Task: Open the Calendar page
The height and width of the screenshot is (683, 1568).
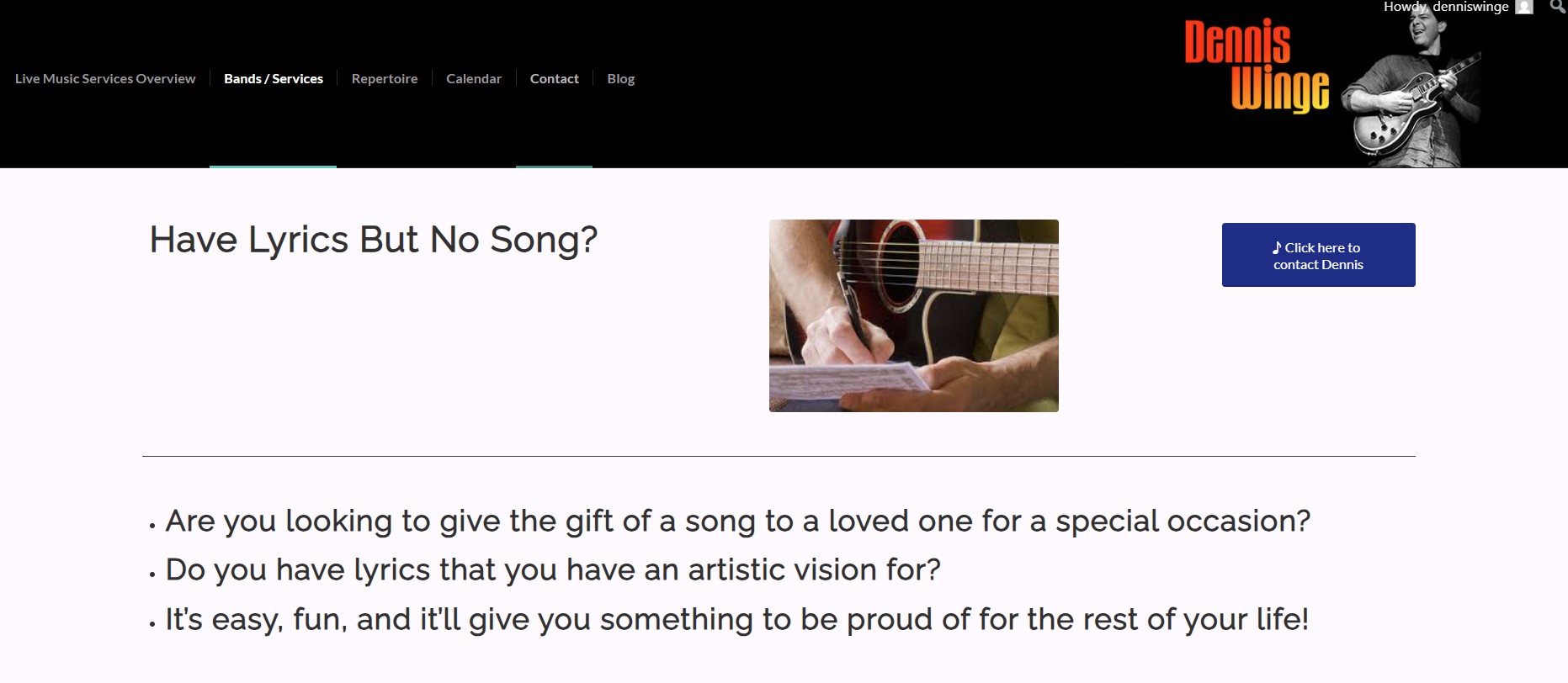Action: click(474, 78)
